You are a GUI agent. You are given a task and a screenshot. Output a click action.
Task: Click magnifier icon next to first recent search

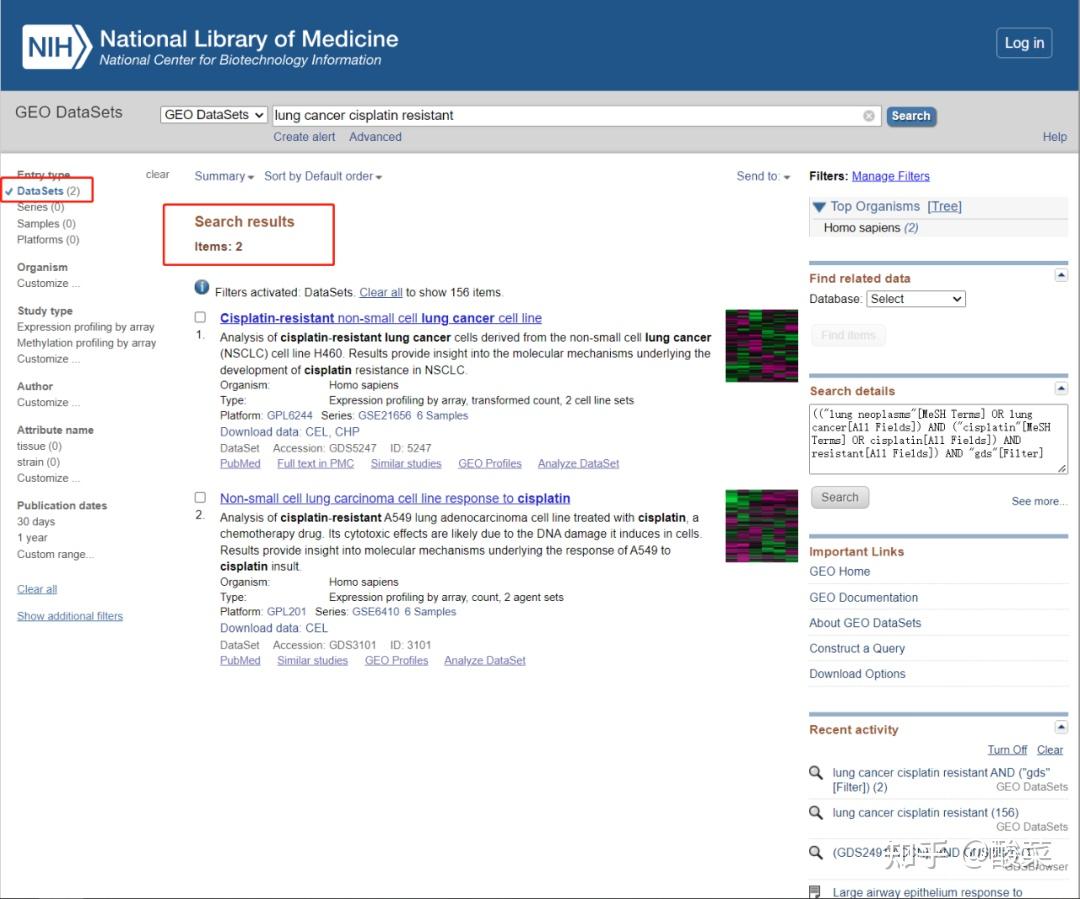[x=816, y=772]
